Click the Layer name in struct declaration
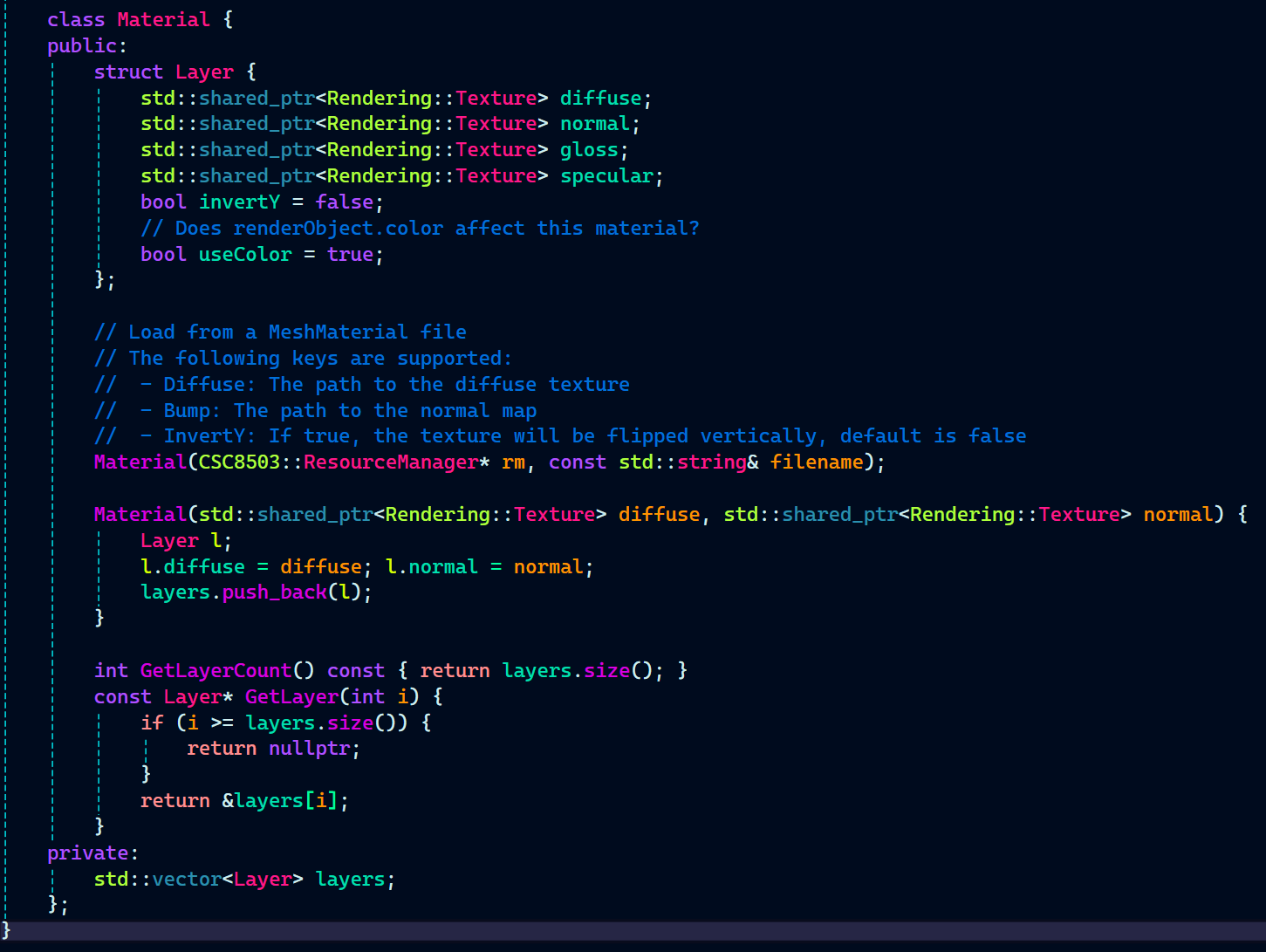The height and width of the screenshot is (952, 1266). 204,72
